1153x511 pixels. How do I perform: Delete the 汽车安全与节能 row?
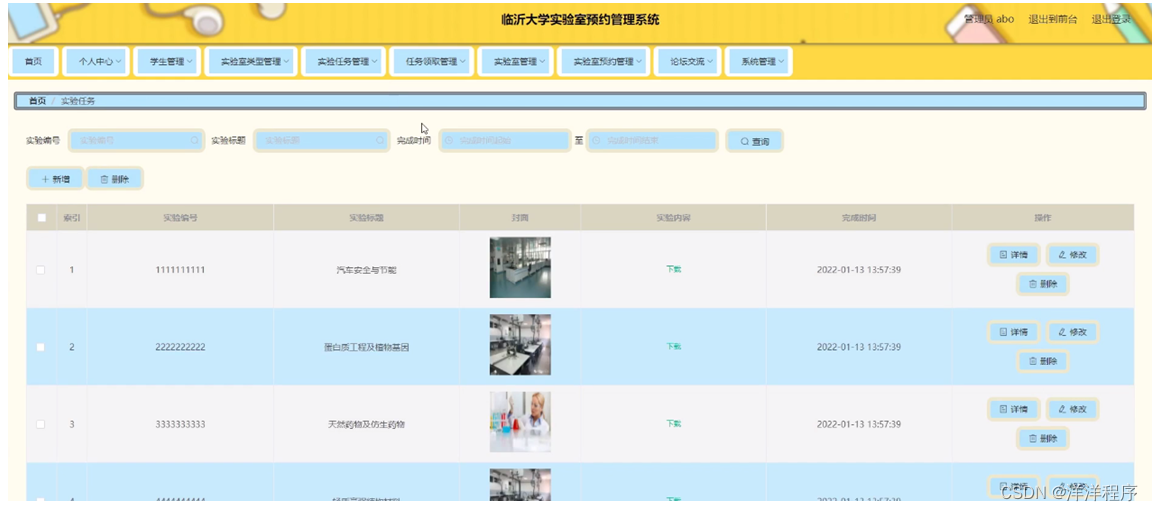coord(1043,284)
